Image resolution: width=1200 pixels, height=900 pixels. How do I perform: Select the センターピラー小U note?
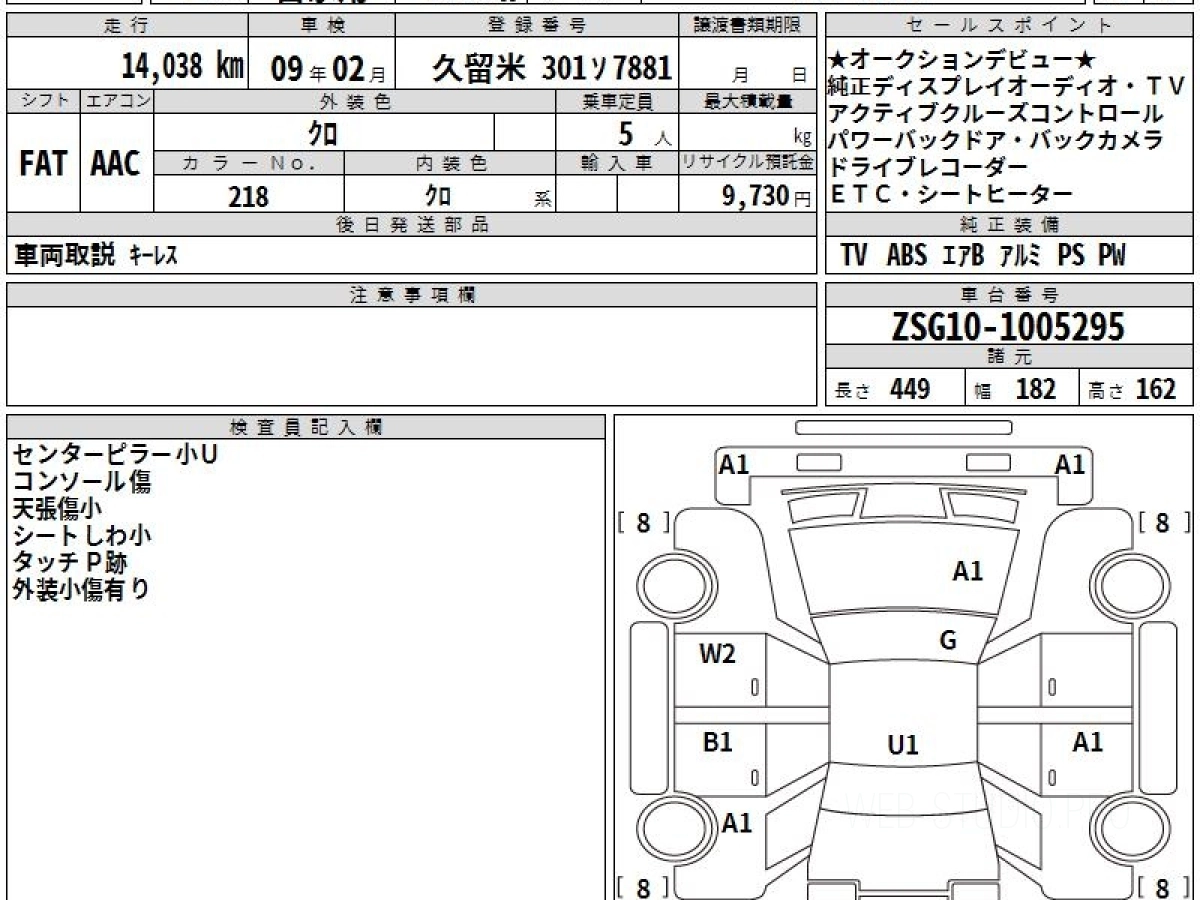pyautogui.click(x=114, y=455)
